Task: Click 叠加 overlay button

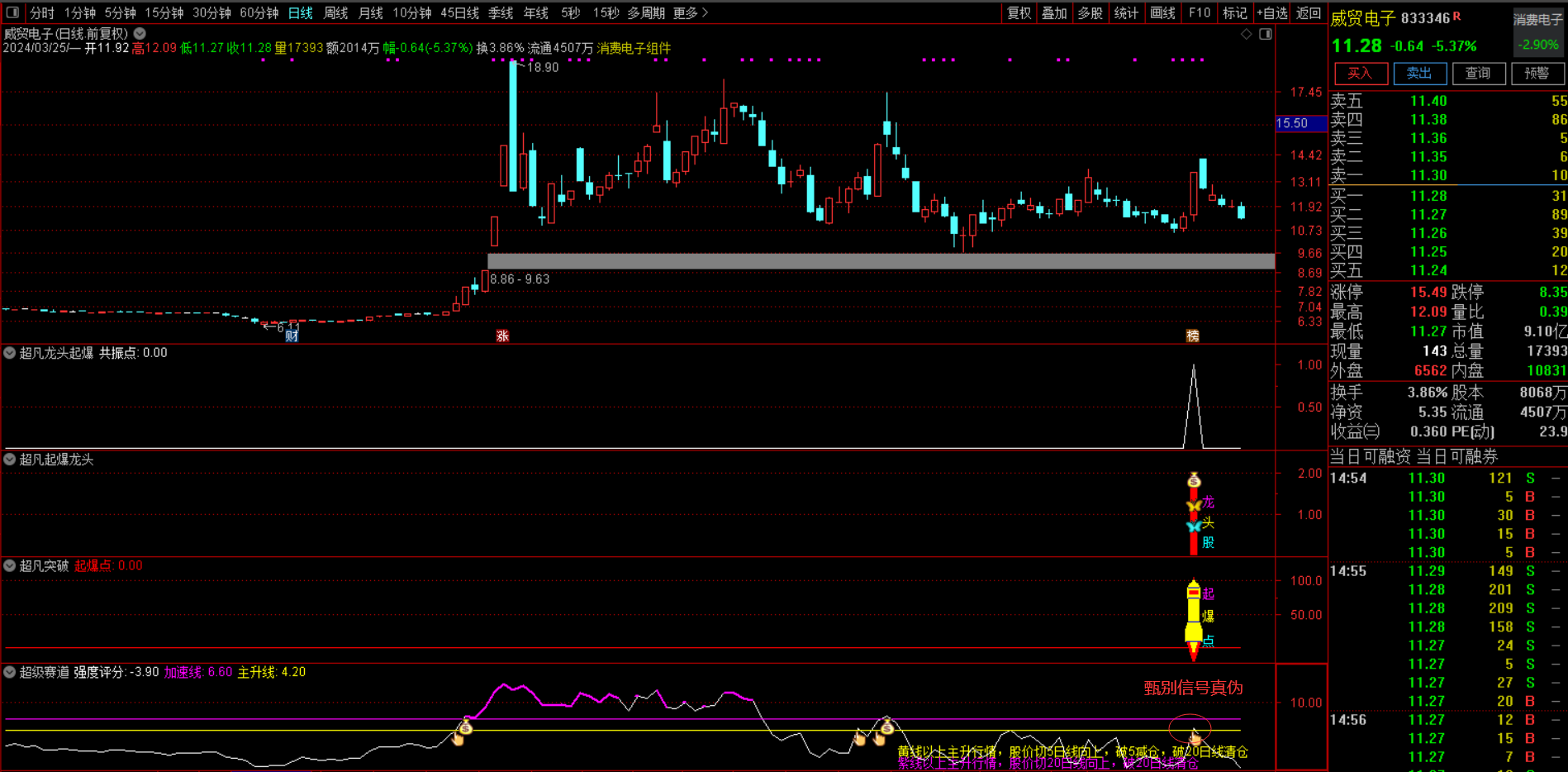Action: coord(1055,13)
